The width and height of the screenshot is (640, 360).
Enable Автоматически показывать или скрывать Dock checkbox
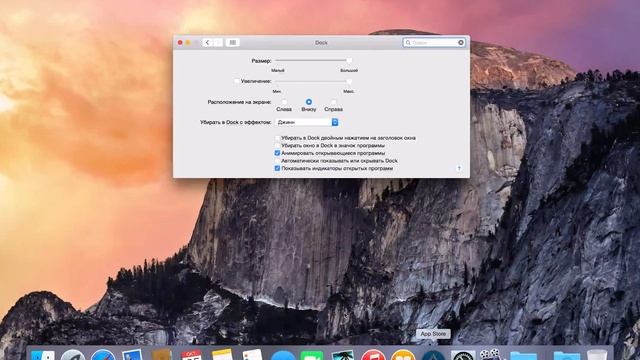pyautogui.click(x=277, y=161)
